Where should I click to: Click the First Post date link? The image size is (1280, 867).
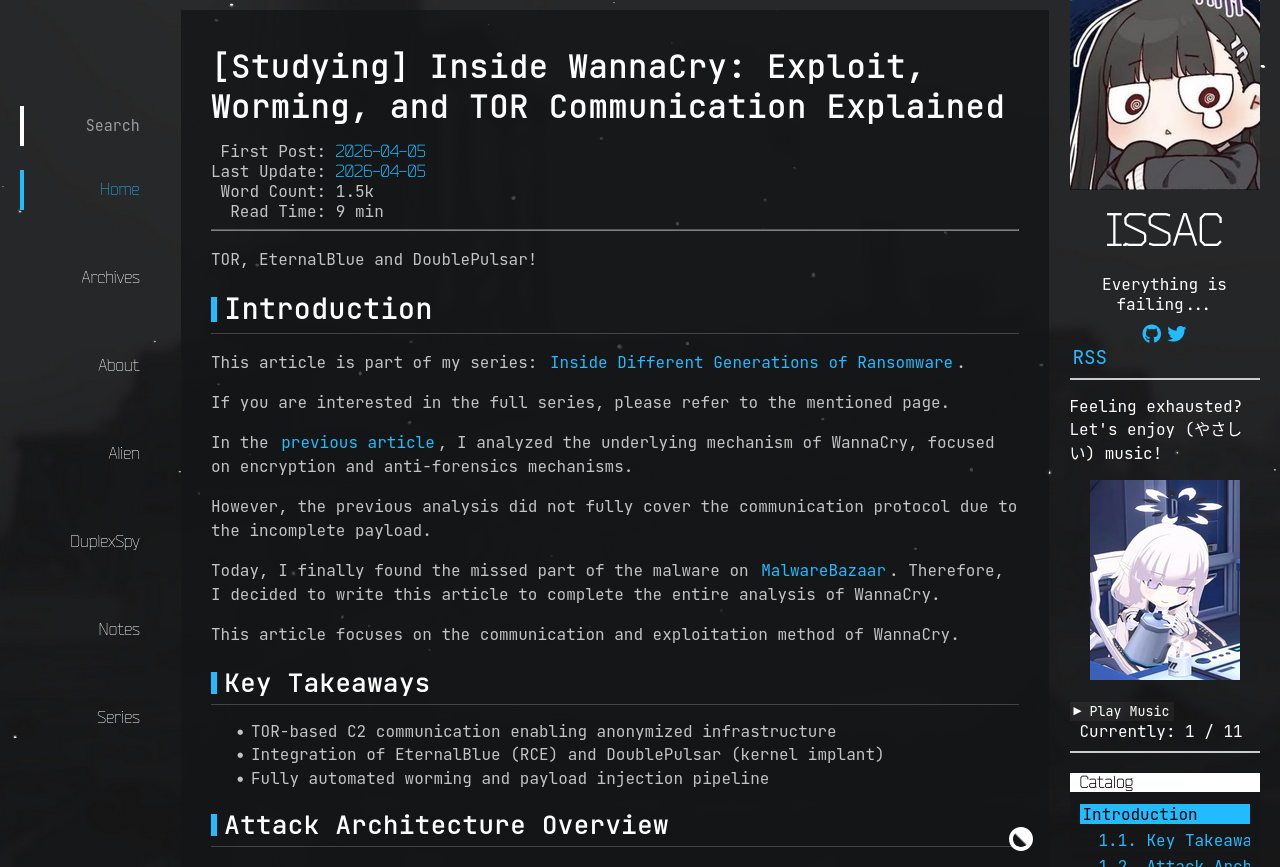380,152
